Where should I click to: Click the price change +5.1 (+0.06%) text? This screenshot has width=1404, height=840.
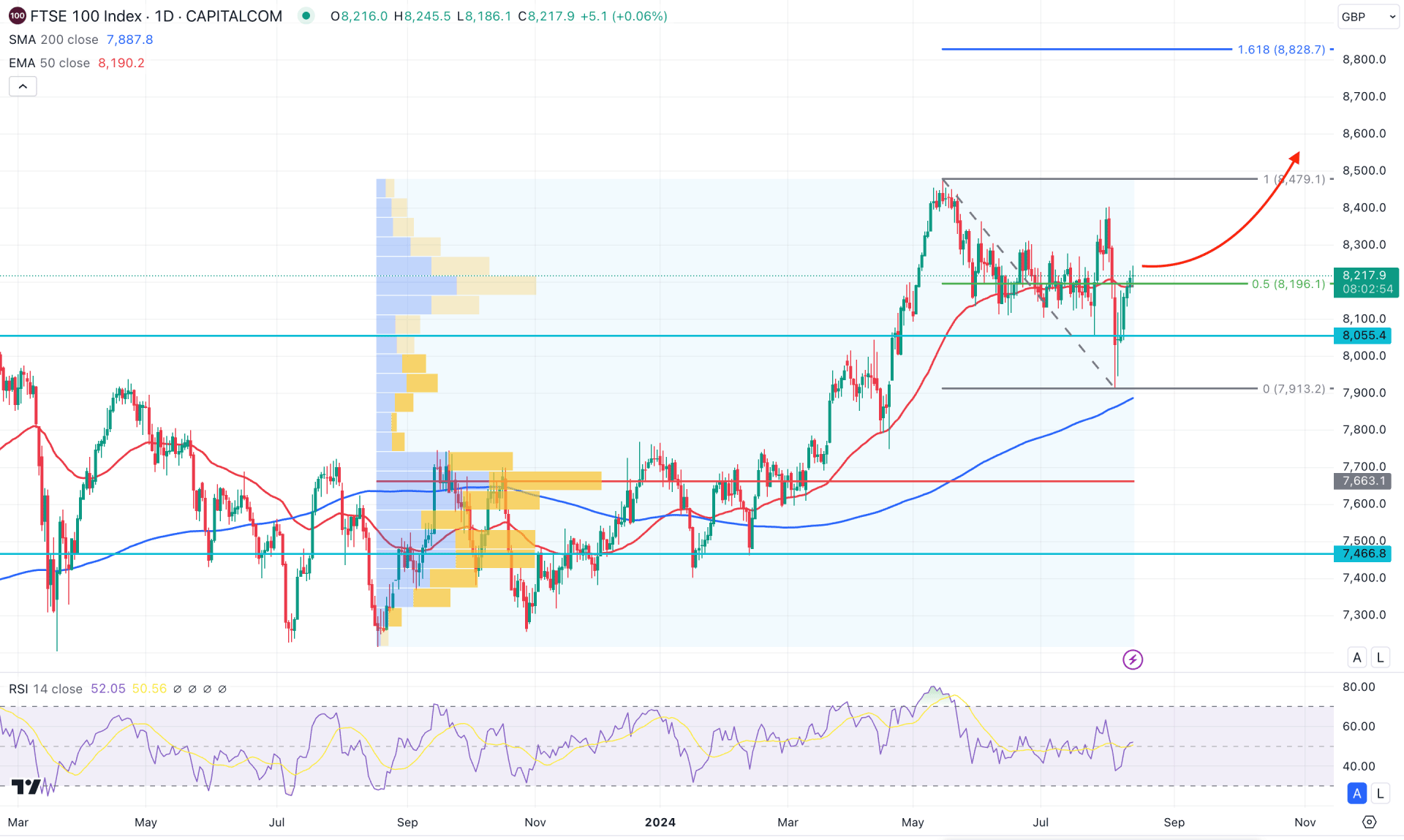click(x=624, y=16)
